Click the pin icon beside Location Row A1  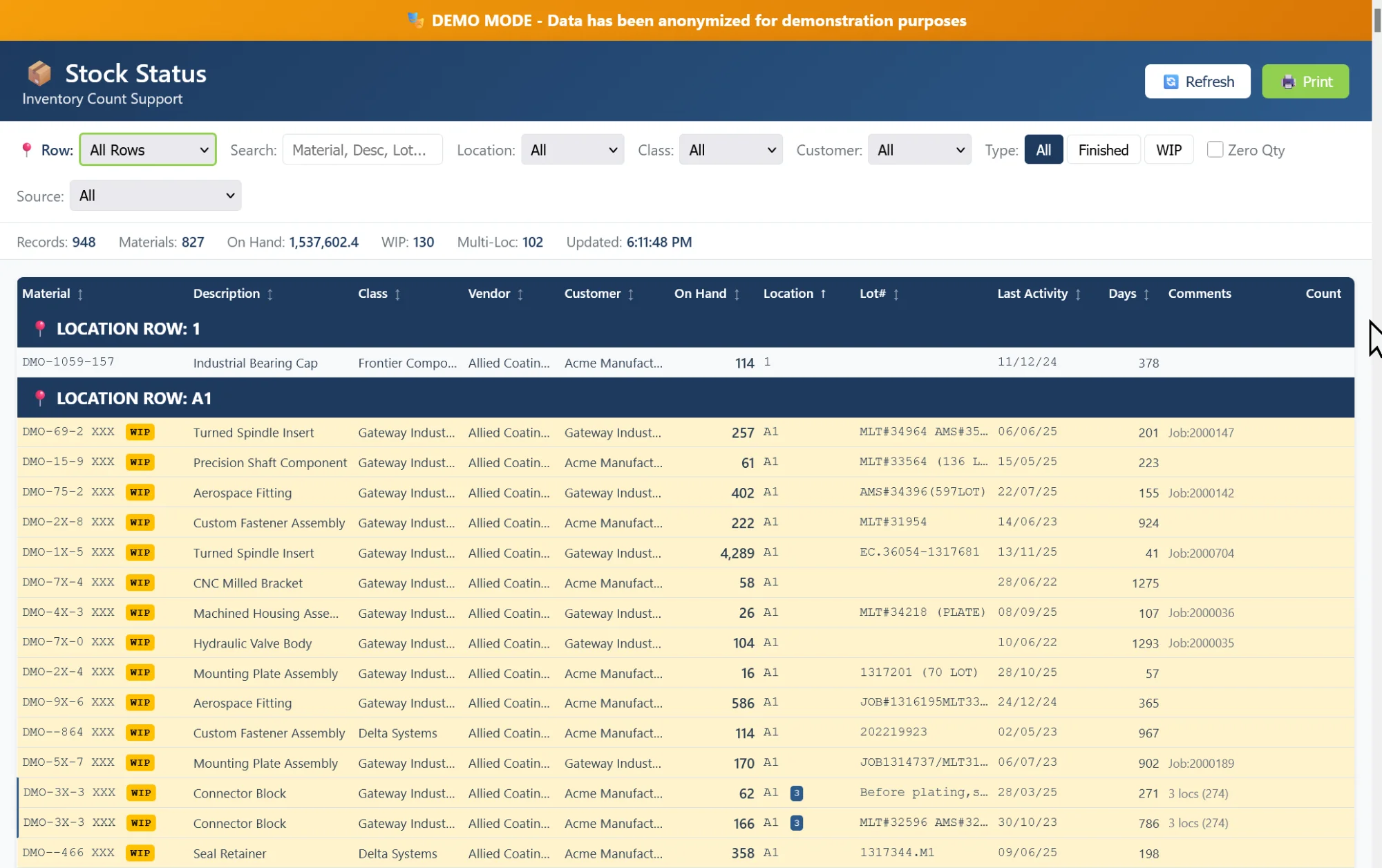point(40,398)
